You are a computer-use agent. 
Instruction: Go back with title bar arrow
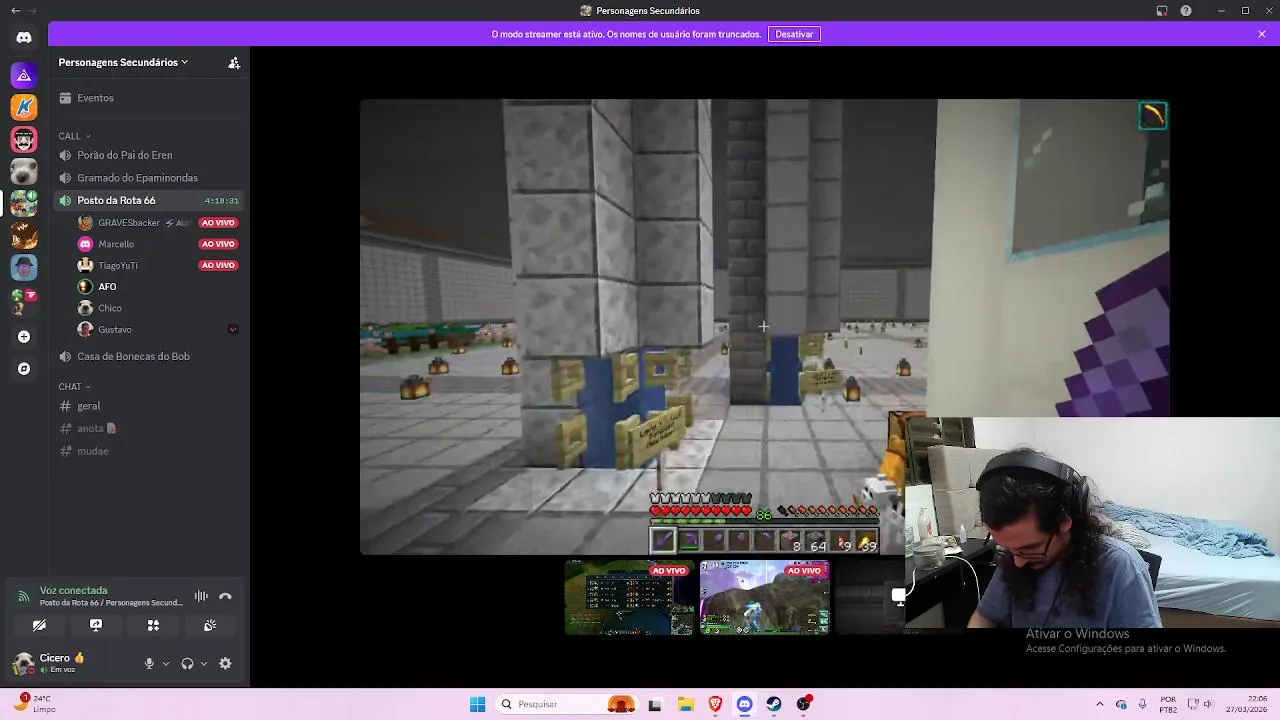coord(15,11)
